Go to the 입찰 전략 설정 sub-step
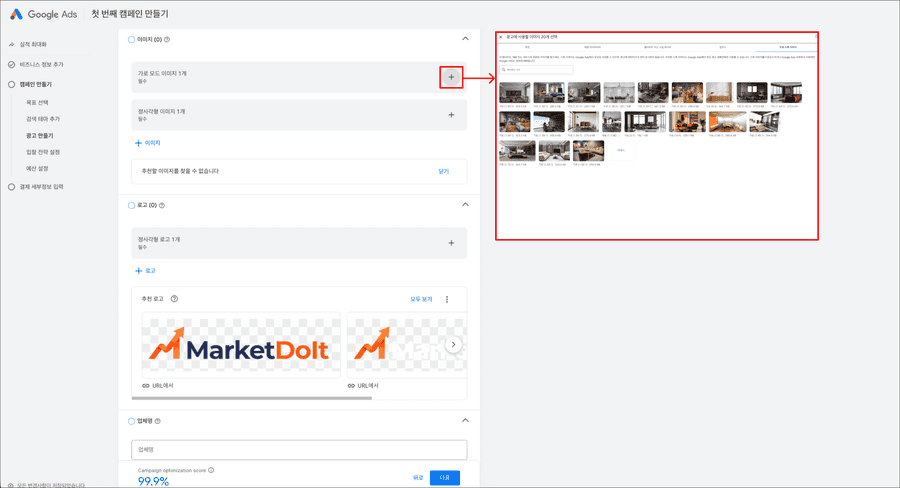 pos(42,152)
